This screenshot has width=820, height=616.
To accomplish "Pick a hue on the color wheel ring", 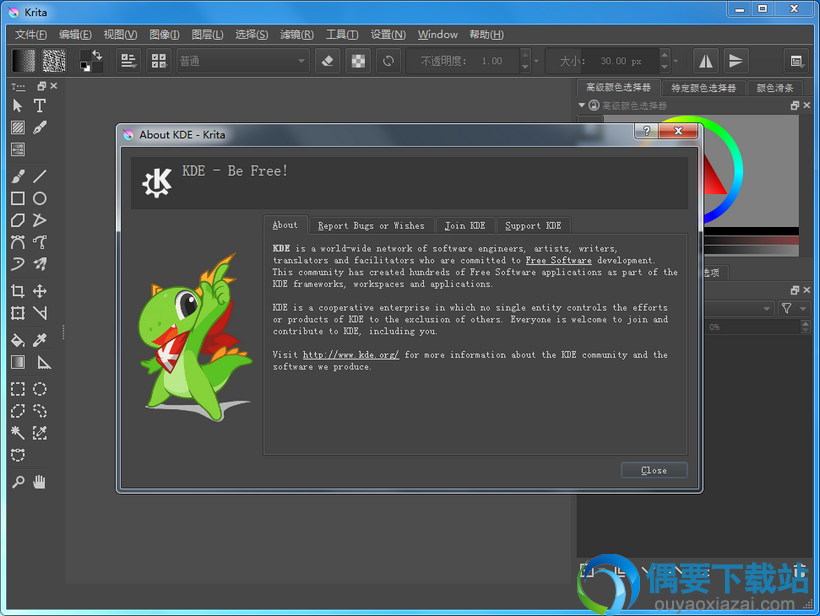I will click(x=738, y=170).
